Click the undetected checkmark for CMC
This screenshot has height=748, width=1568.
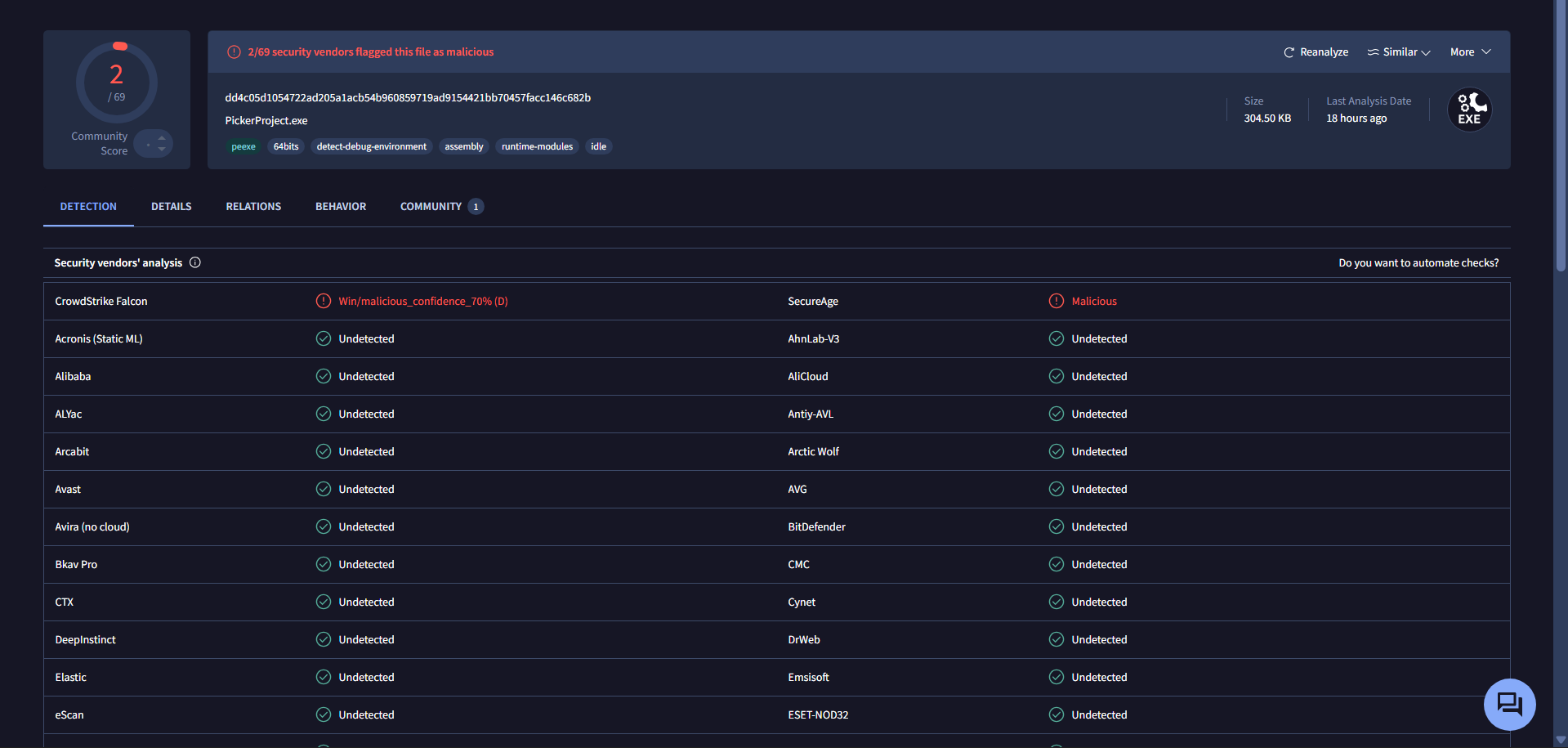[1057, 564]
